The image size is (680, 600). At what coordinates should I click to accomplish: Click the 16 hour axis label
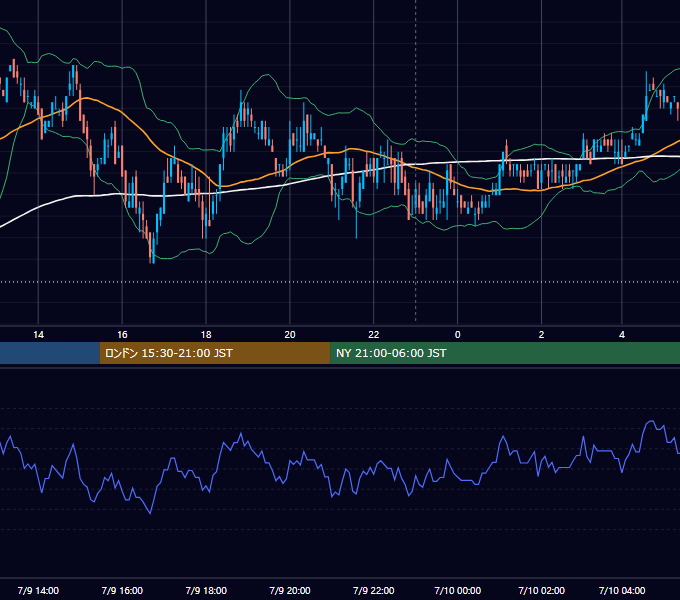pyautogui.click(x=122, y=335)
